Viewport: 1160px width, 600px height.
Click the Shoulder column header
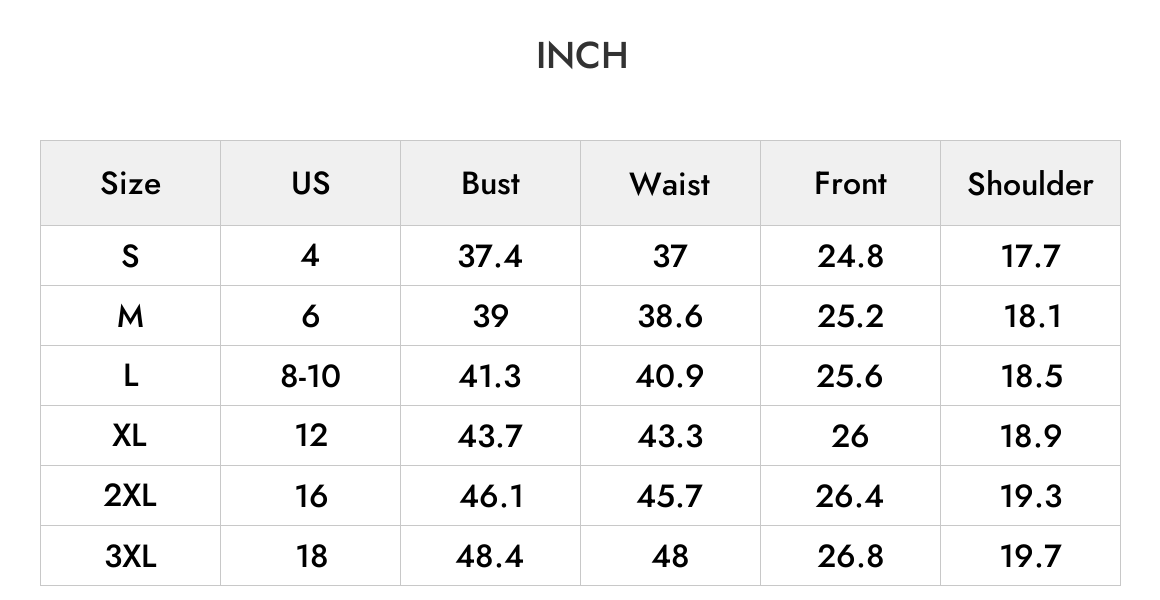point(1030,183)
